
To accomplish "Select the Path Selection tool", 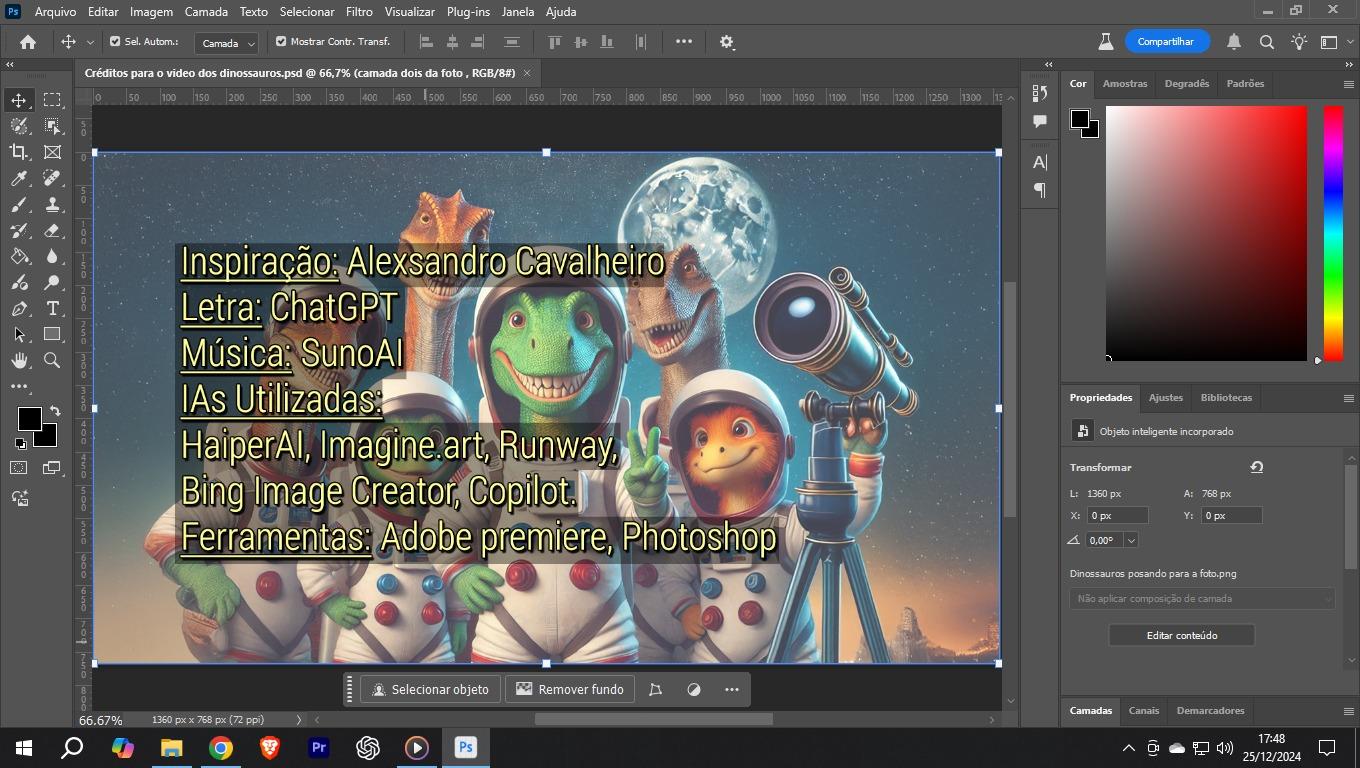I will point(19,334).
